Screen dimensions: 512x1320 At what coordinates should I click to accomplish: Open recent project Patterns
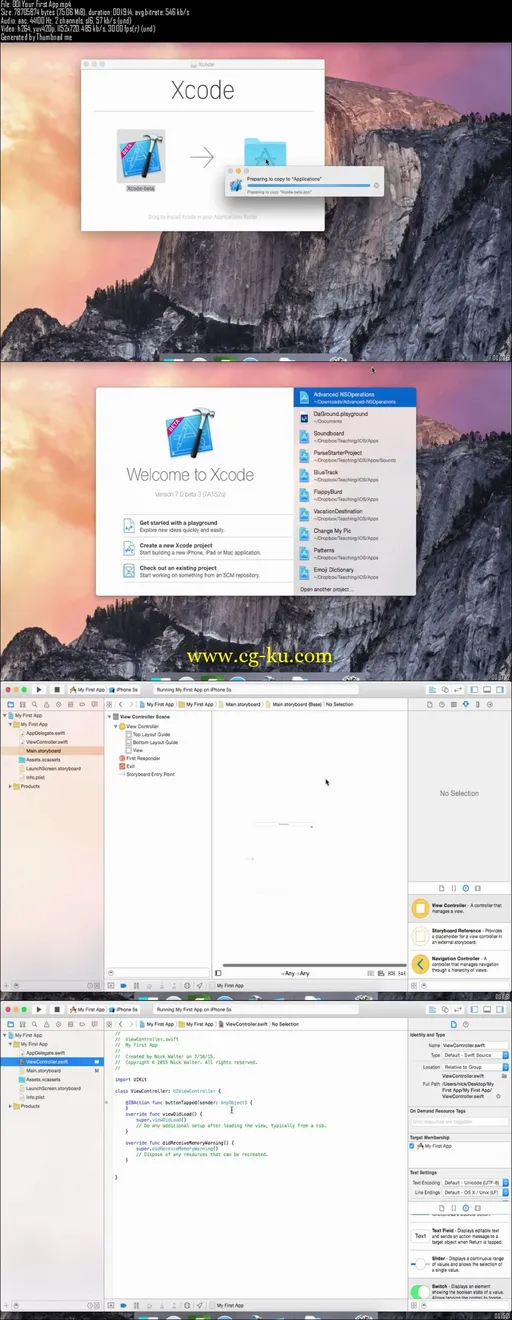coord(354,553)
